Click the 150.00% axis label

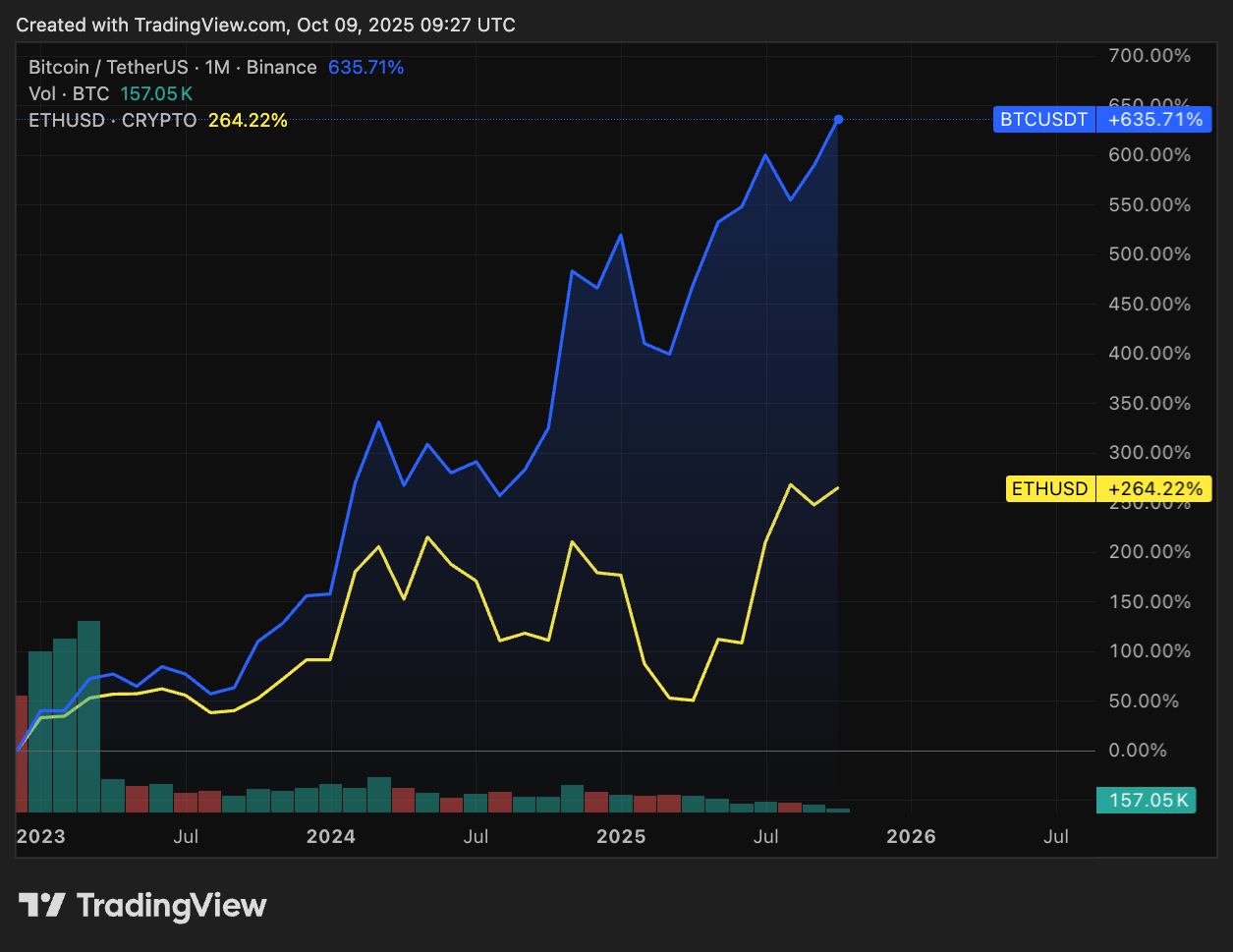[1149, 602]
